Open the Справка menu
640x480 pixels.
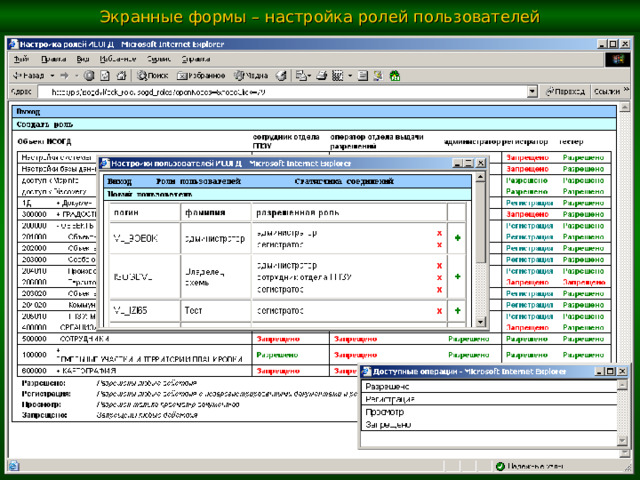[196, 59]
